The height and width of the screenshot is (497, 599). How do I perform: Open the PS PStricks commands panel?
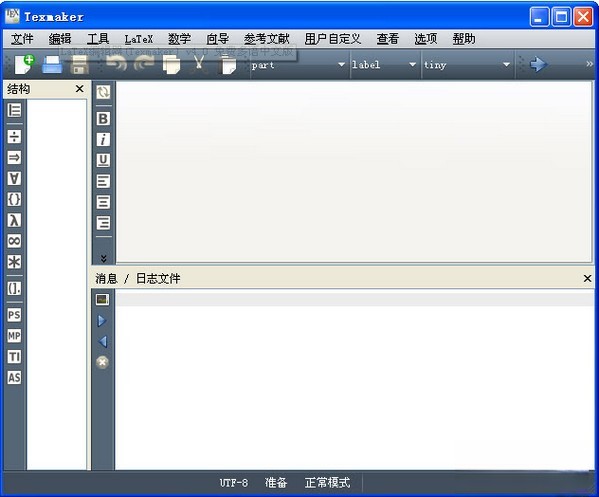pyautogui.click(x=14, y=315)
